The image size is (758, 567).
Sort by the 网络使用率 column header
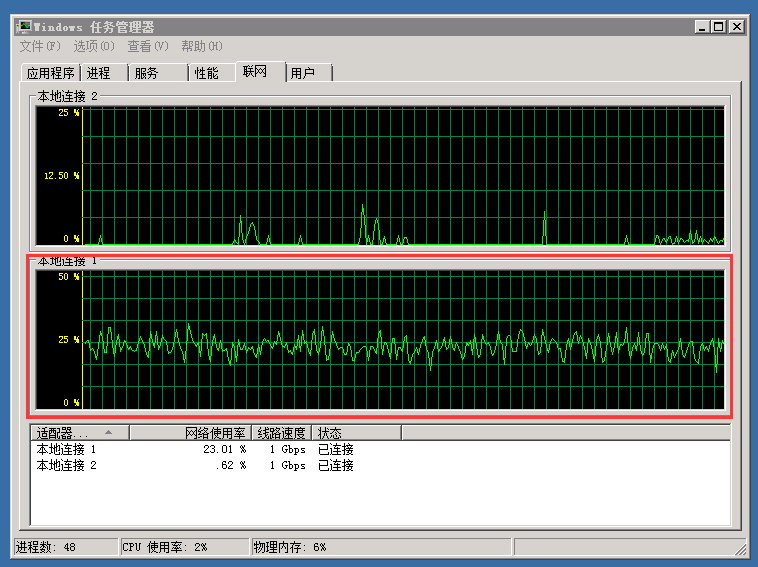pos(190,433)
